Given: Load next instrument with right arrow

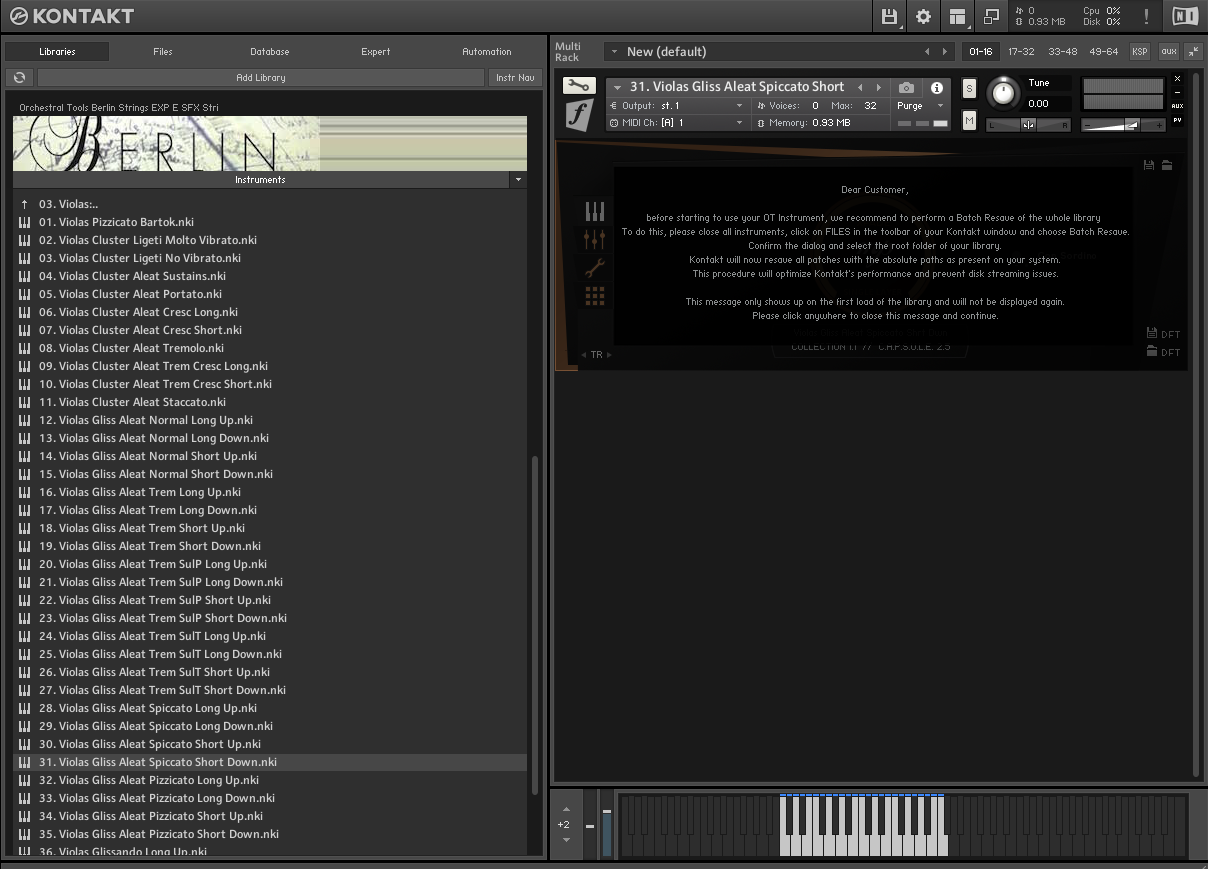Looking at the screenshot, I should click(878, 87).
